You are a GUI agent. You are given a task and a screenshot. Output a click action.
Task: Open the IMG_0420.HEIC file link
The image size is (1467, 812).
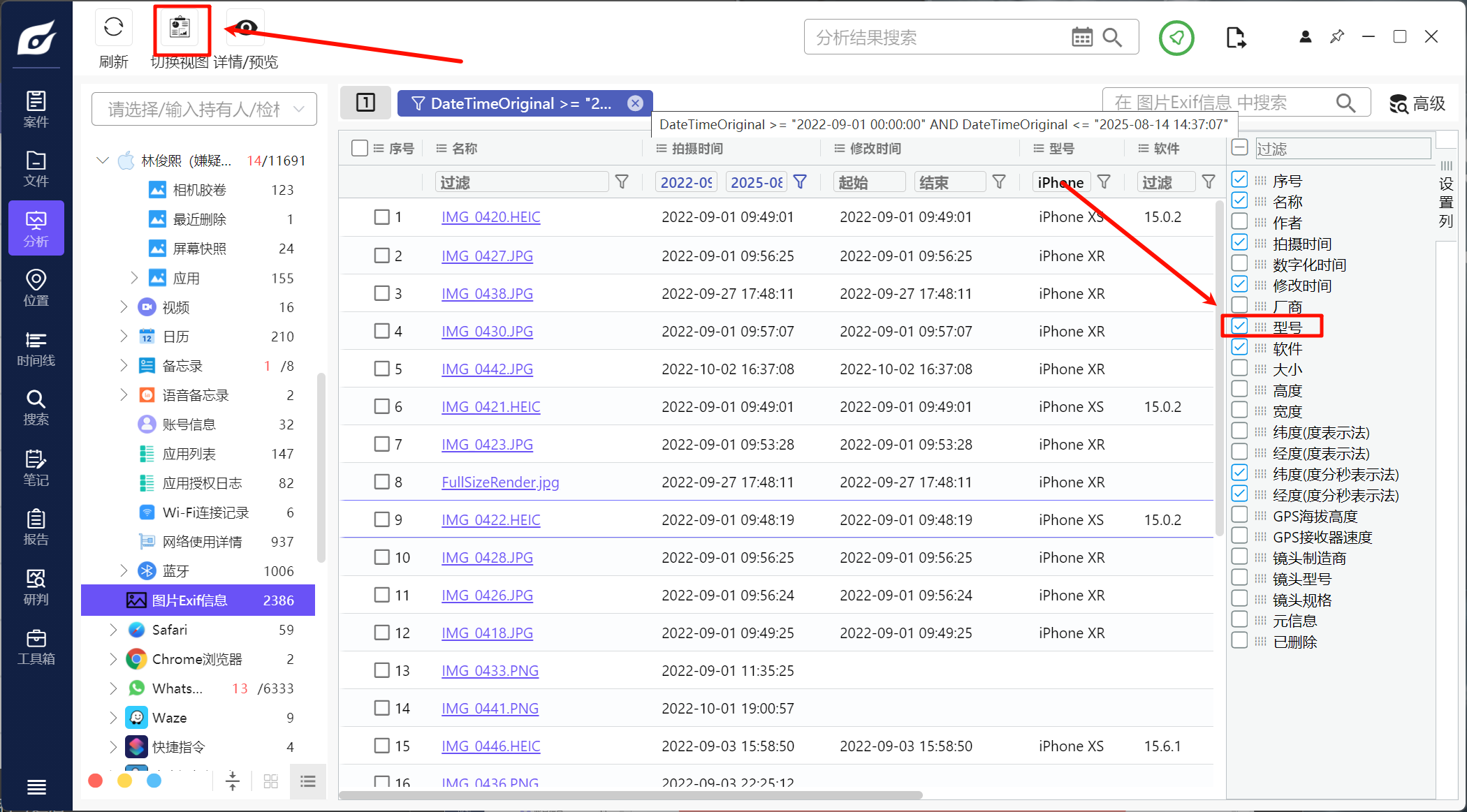click(490, 217)
